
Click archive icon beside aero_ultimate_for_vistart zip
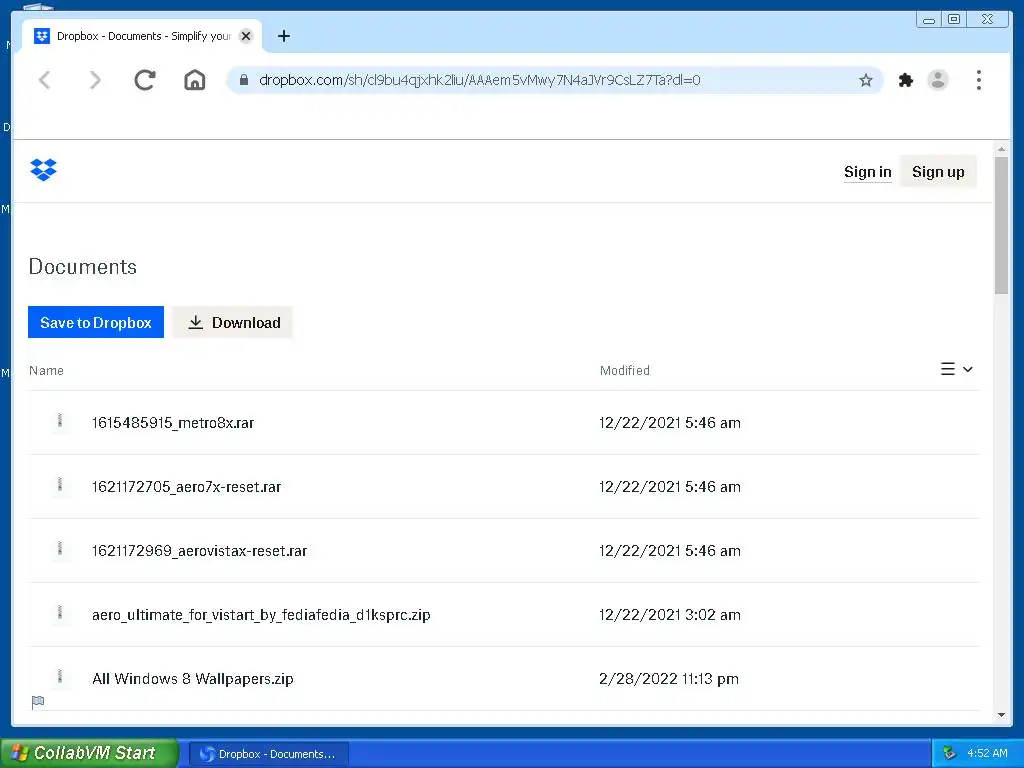point(60,613)
